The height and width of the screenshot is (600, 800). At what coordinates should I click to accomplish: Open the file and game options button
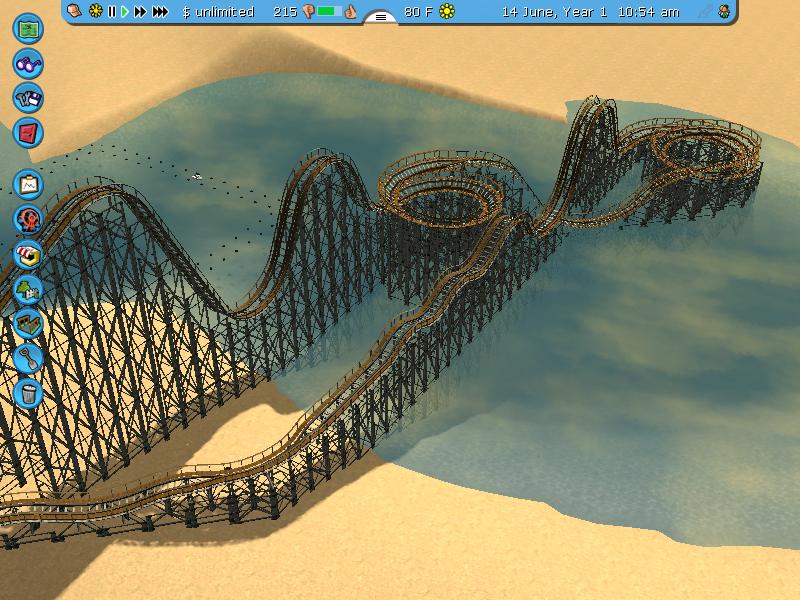point(28,98)
